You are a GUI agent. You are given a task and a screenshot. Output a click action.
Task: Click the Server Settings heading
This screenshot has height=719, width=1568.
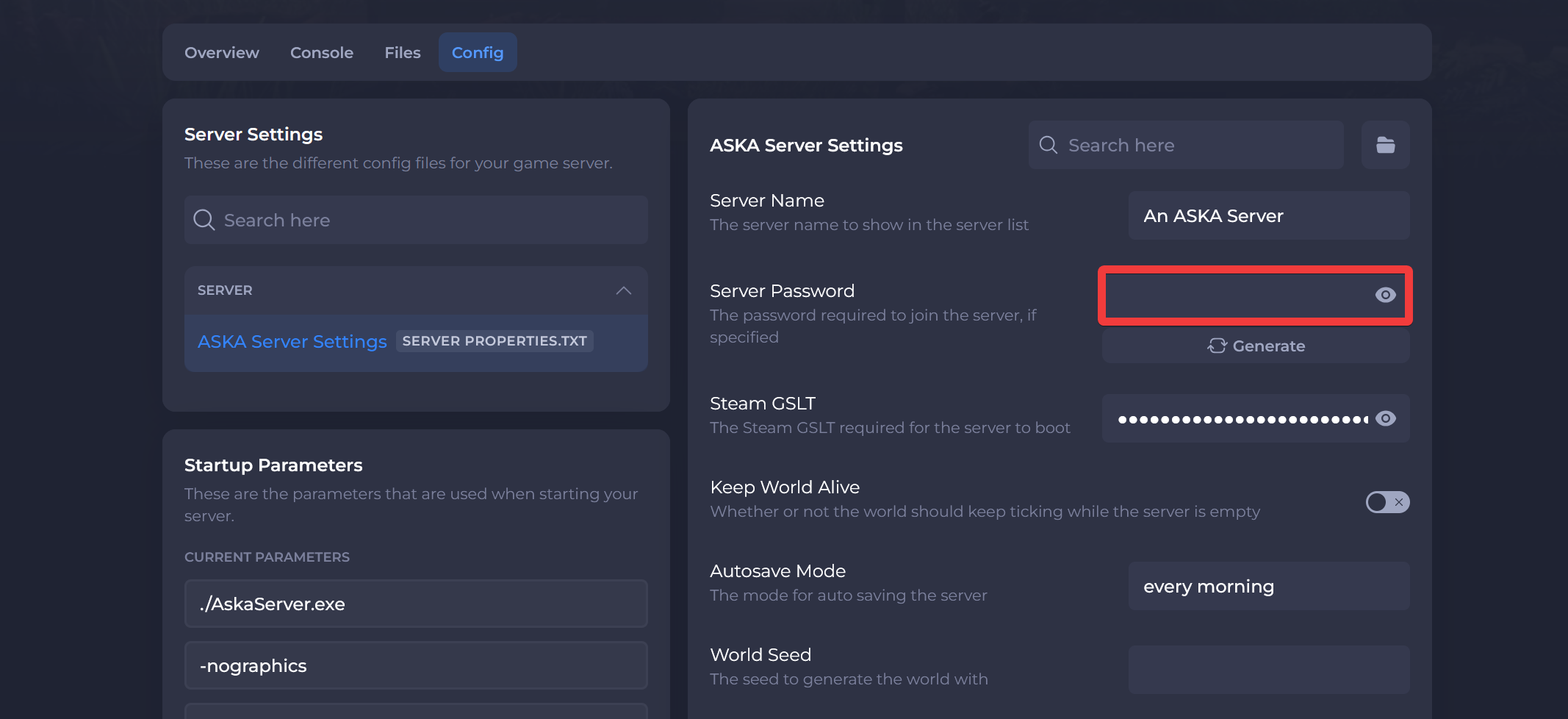tap(253, 135)
